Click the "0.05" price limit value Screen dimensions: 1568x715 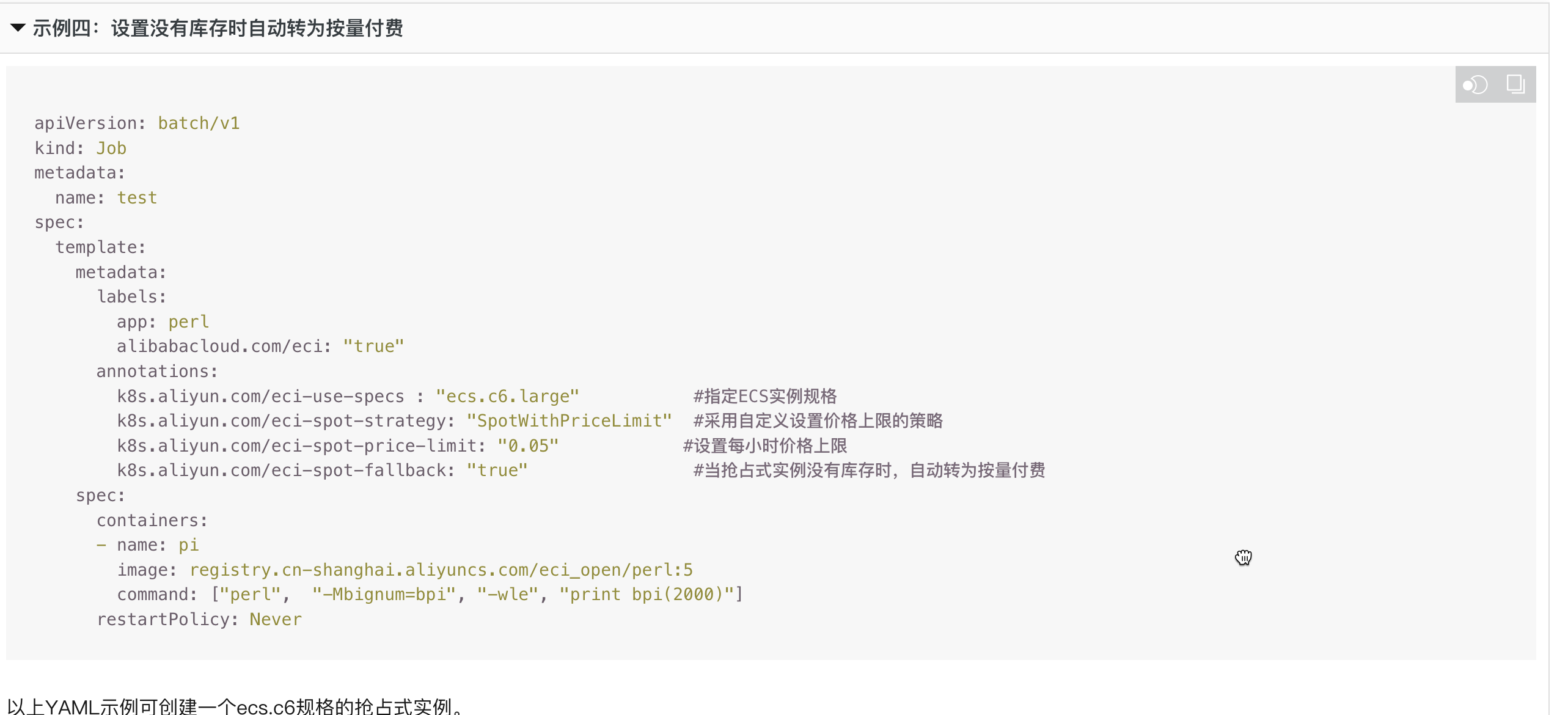tap(527, 446)
